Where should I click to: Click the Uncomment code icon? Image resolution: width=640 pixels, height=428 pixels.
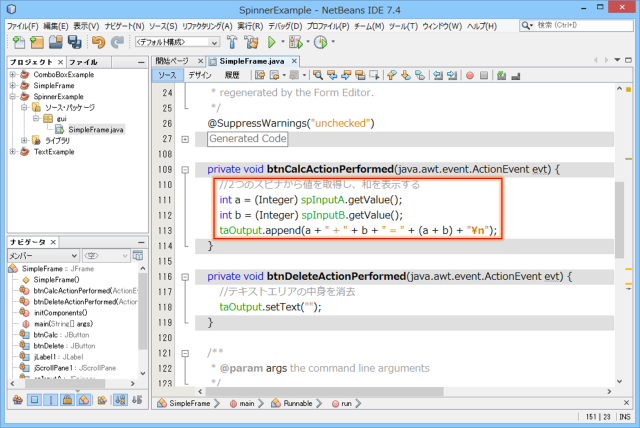516,75
